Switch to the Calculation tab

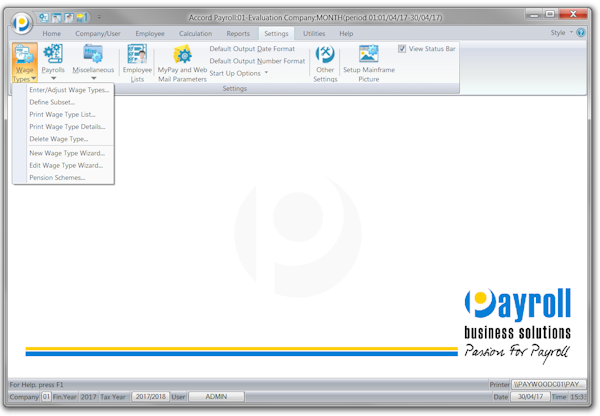click(195, 34)
